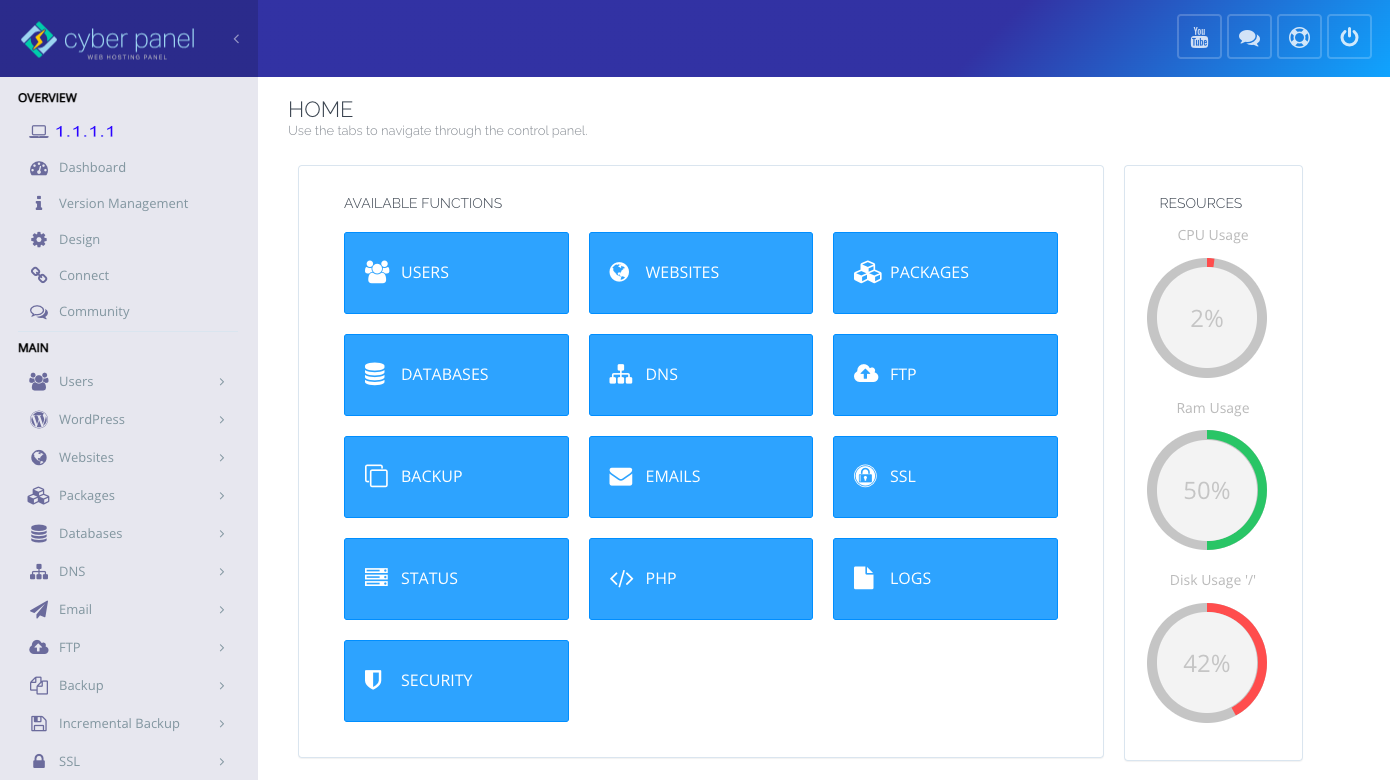
Task: Click the WordPress icon in the sidebar
Action: click(x=37, y=419)
